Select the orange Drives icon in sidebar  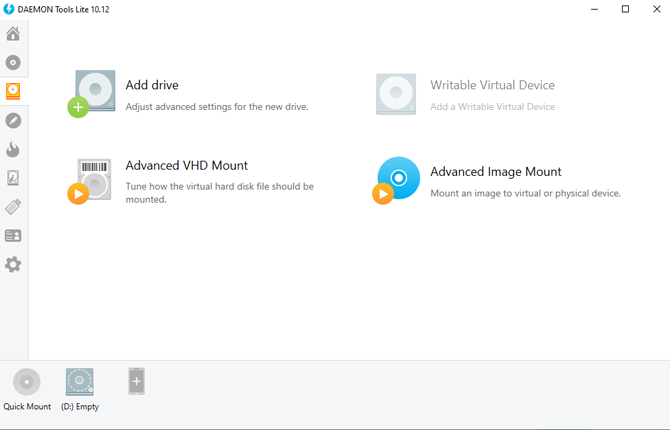(x=13, y=91)
